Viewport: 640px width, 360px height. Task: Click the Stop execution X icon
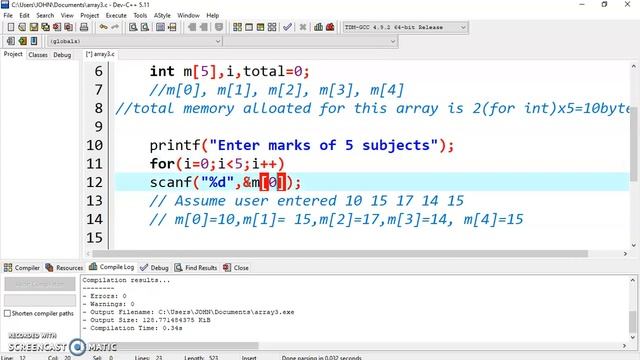[x=302, y=27]
